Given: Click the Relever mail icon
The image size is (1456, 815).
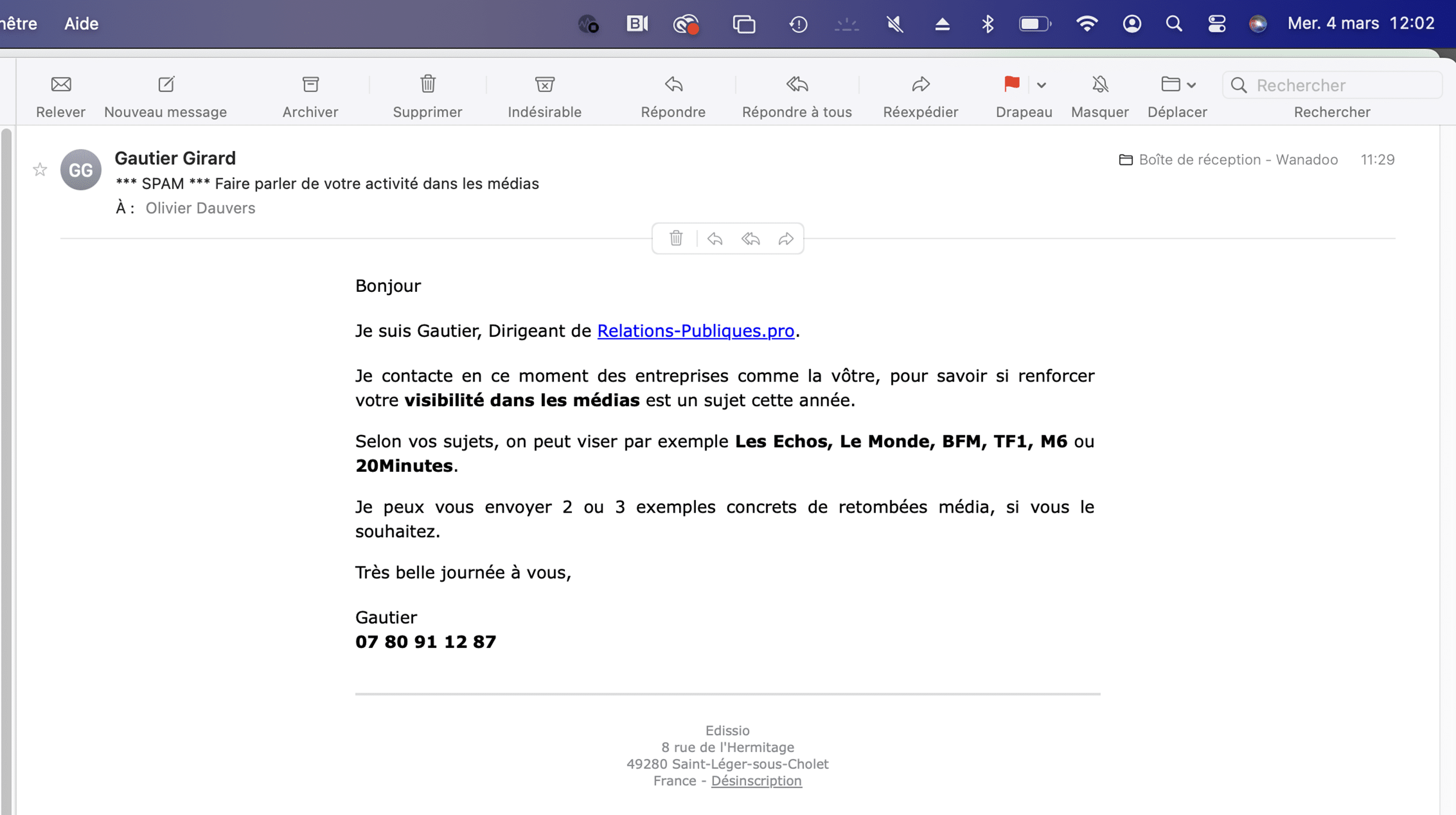Looking at the screenshot, I should (x=61, y=85).
